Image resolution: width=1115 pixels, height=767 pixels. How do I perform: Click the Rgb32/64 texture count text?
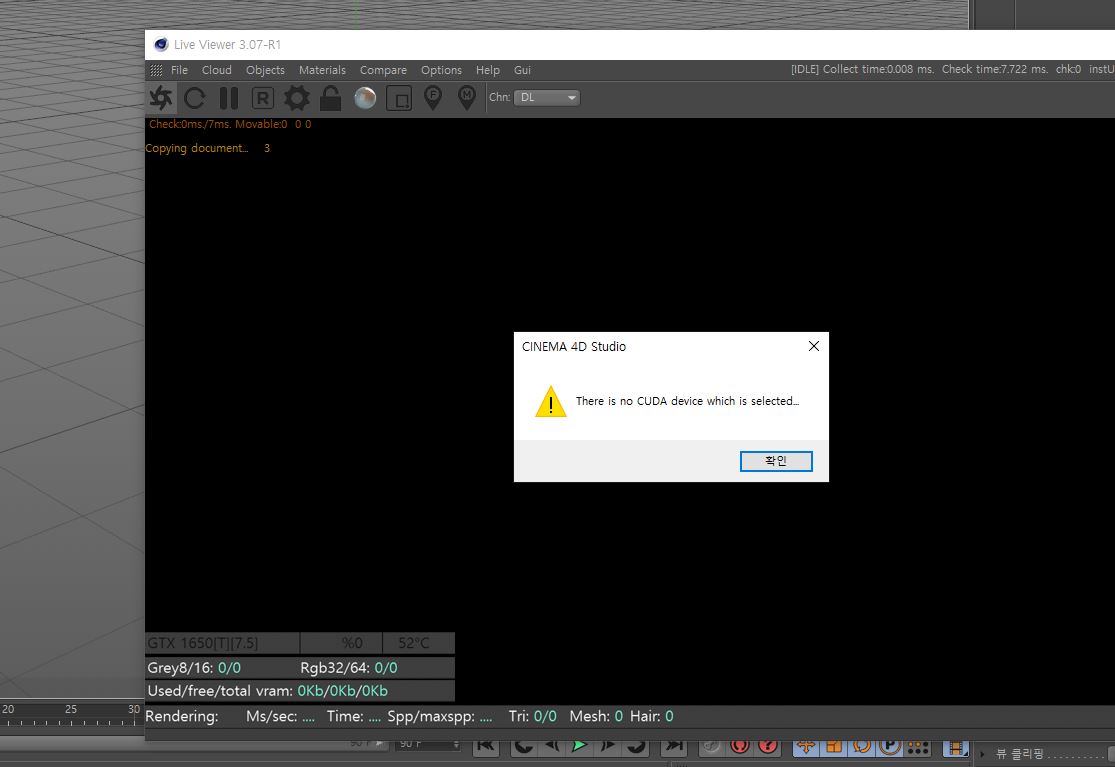coord(348,667)
